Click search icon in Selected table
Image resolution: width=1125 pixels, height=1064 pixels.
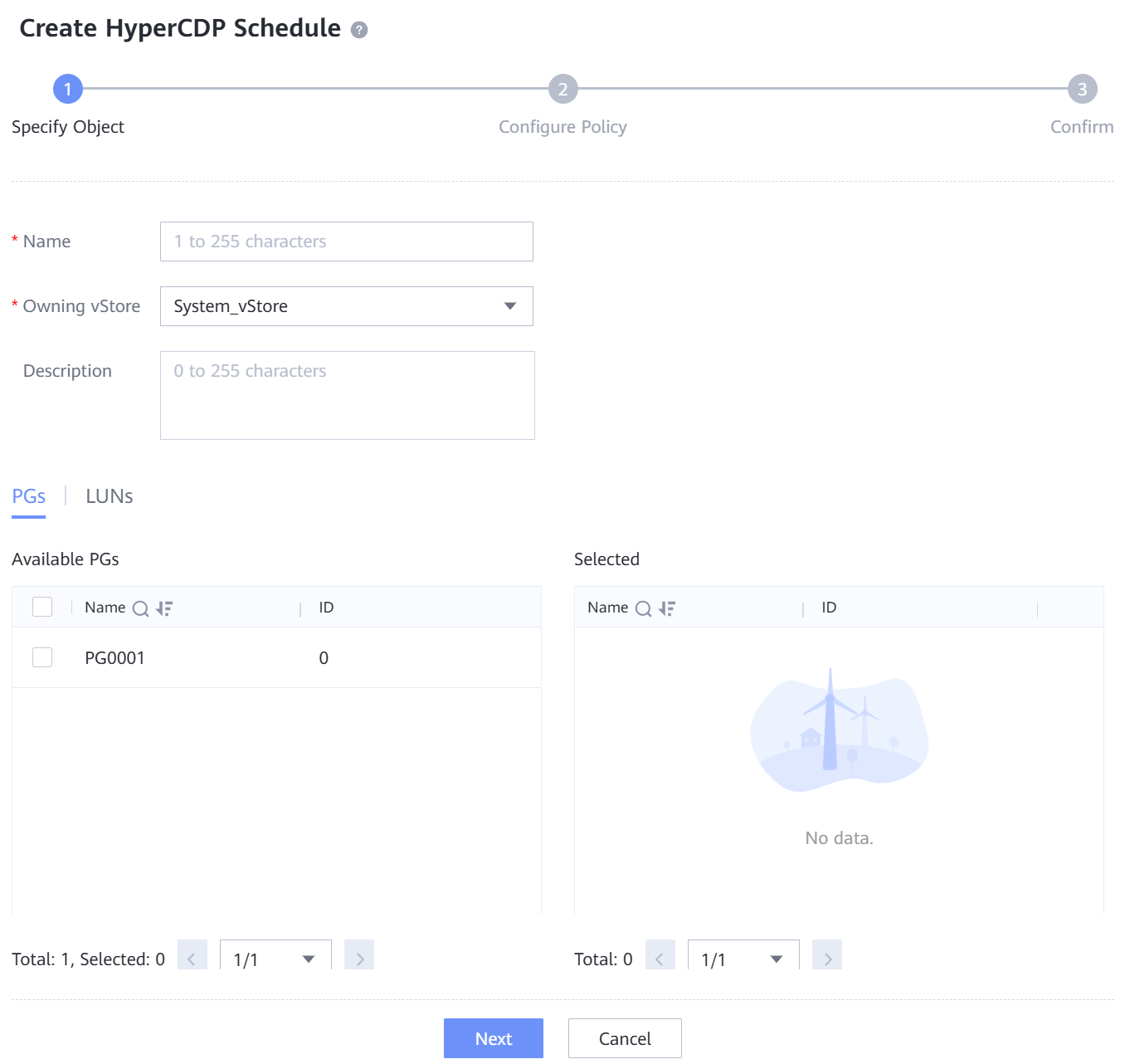click(x=643, y=608)
